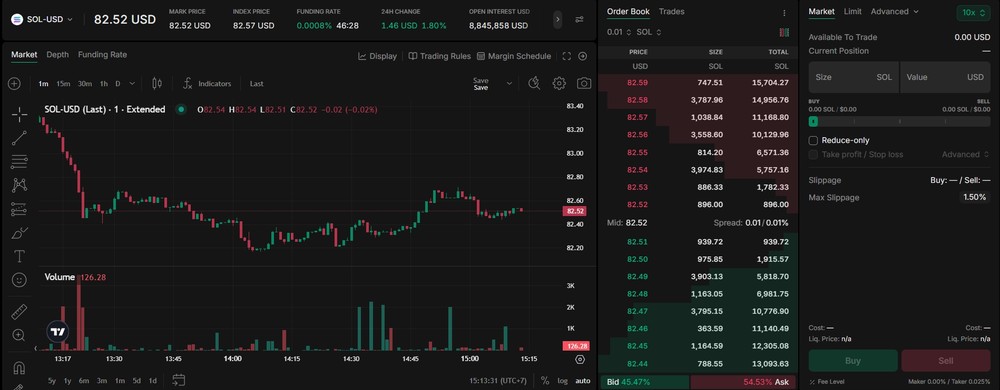Select the Order Book tab

[x=628, y=11]
